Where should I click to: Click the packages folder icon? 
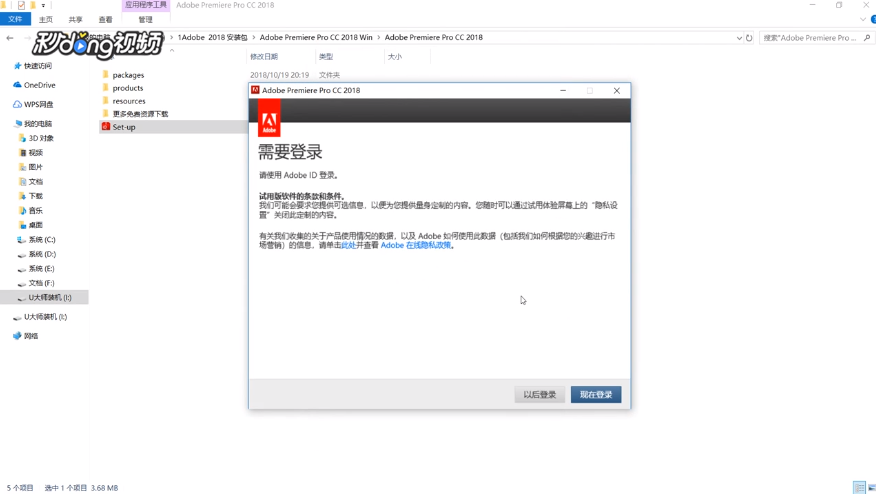coord(106,74)
